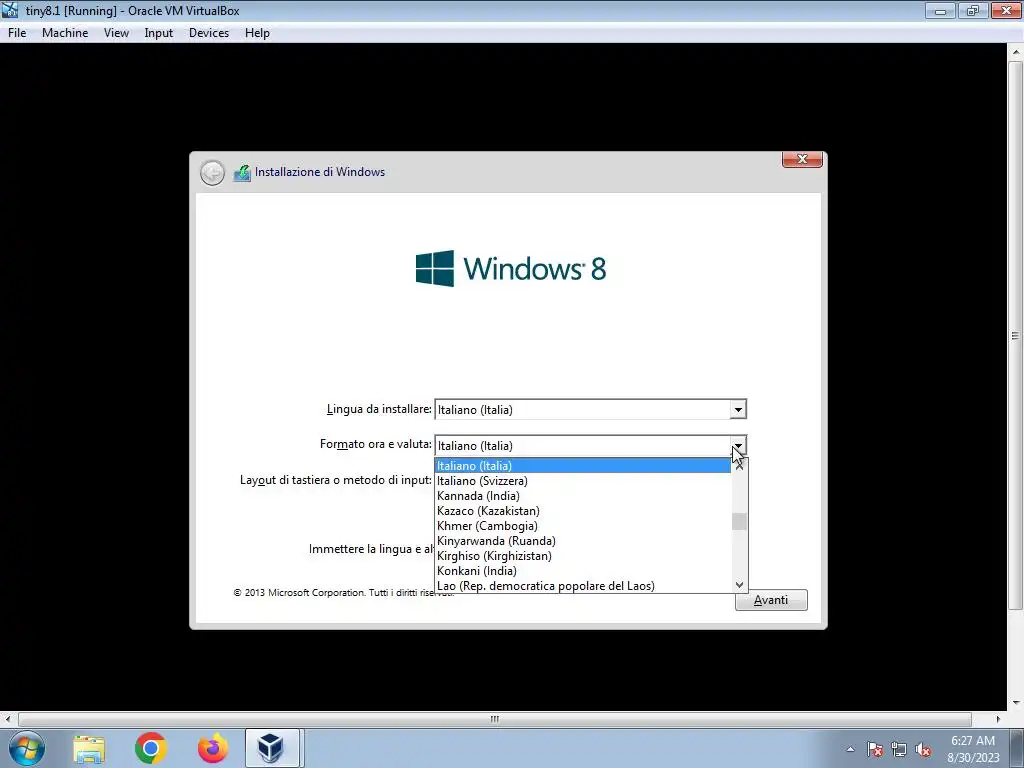Viewport: 1024px width, 768px height.
Task: Open the Windows Start orb
Action: pyautogui.click(x=27, y=748)
